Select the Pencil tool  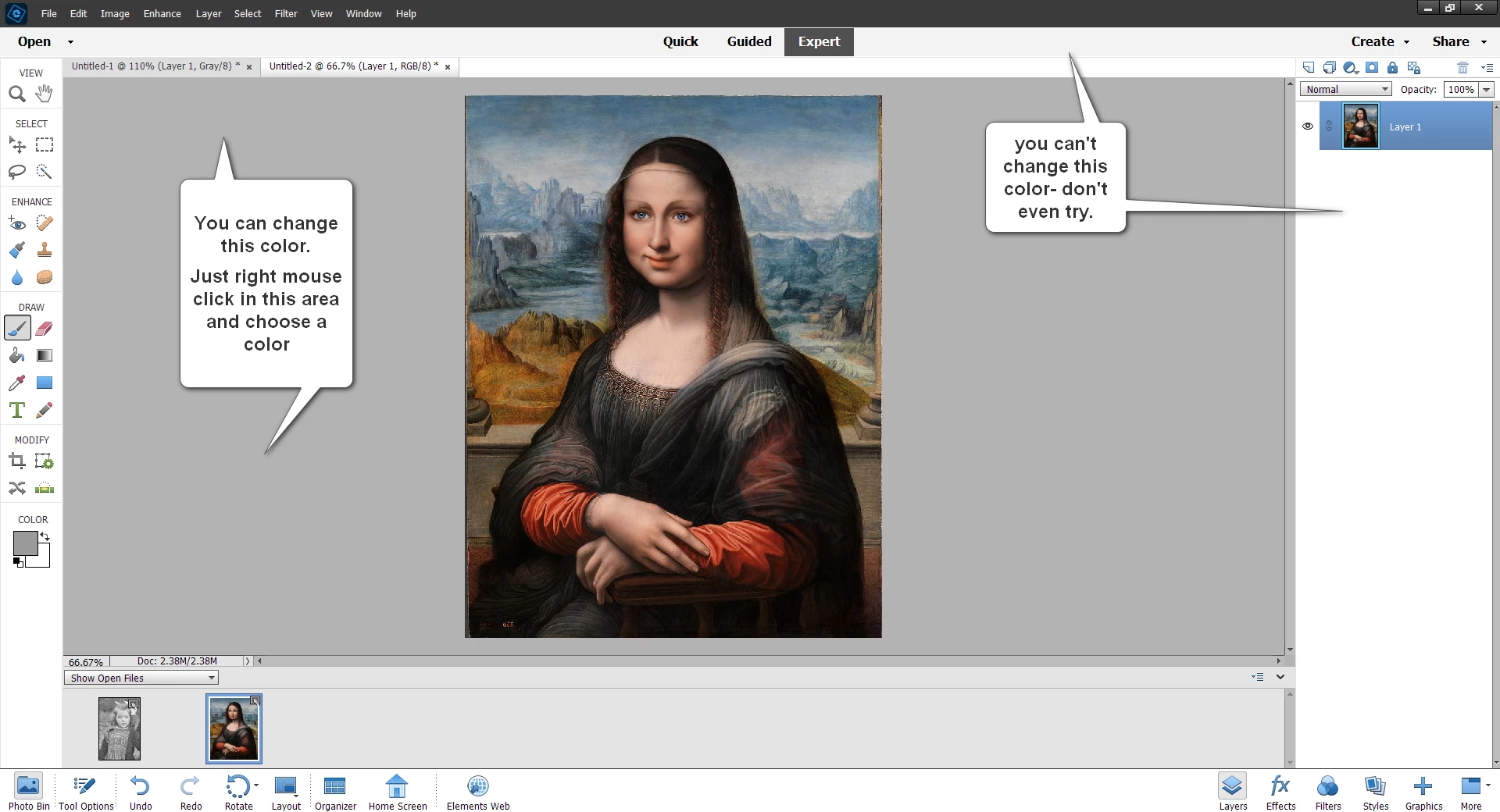pos(45,410)
